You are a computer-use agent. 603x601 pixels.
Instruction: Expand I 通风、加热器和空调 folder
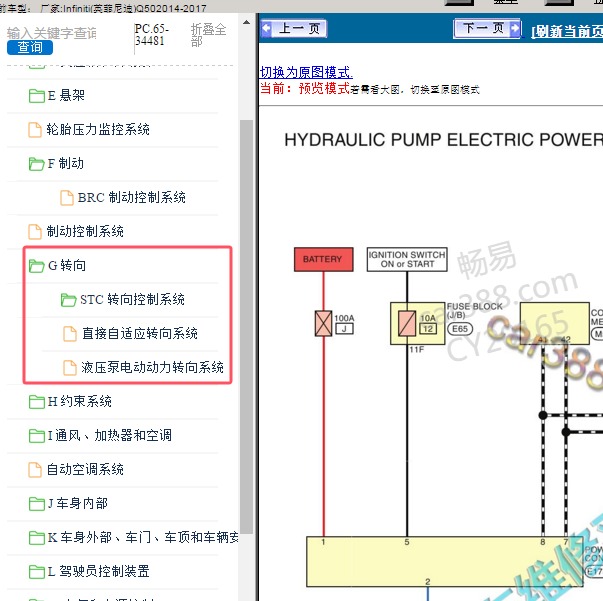coord(112,435)
